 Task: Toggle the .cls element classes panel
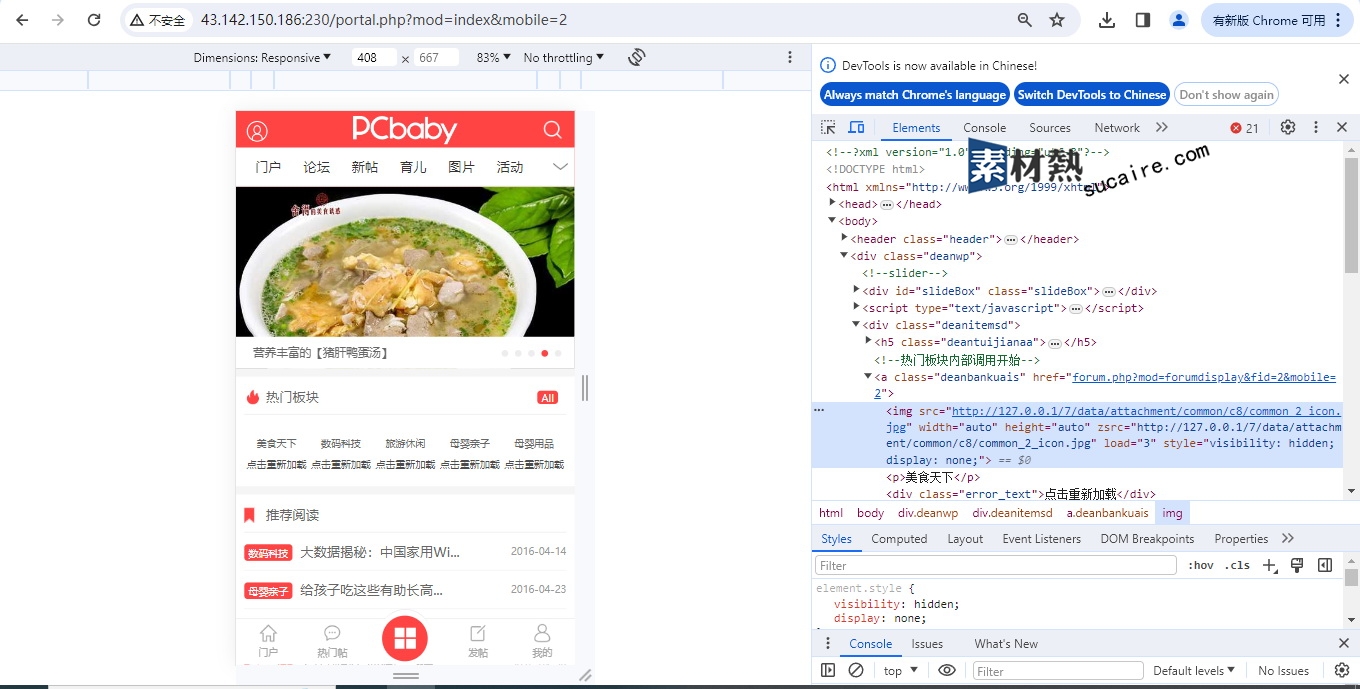tap(1238, 565)
